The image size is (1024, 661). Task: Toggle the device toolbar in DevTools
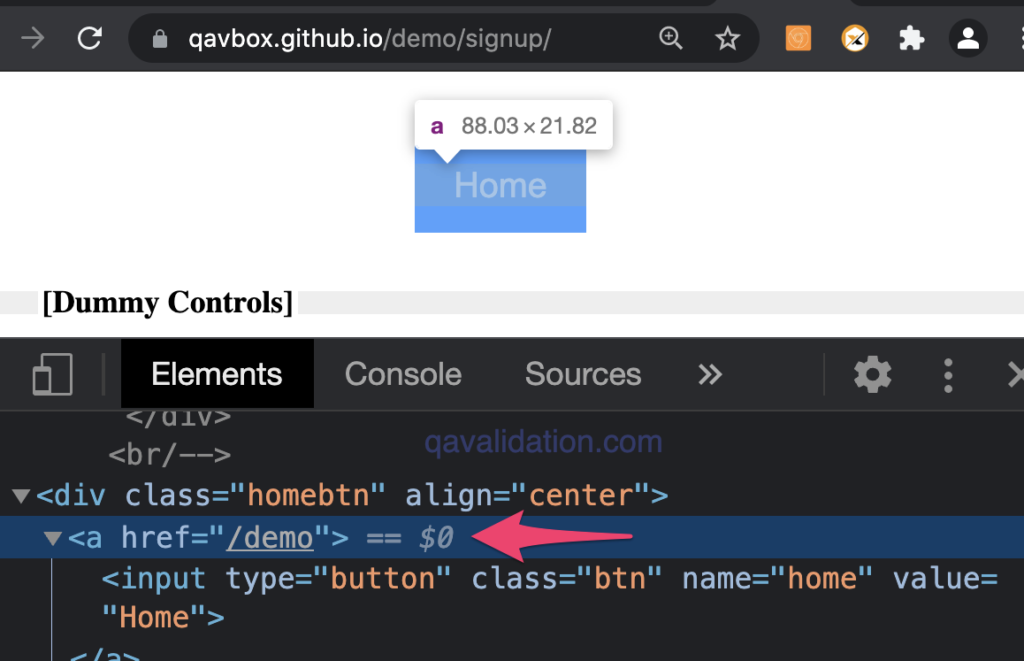(x=52, y=374)
